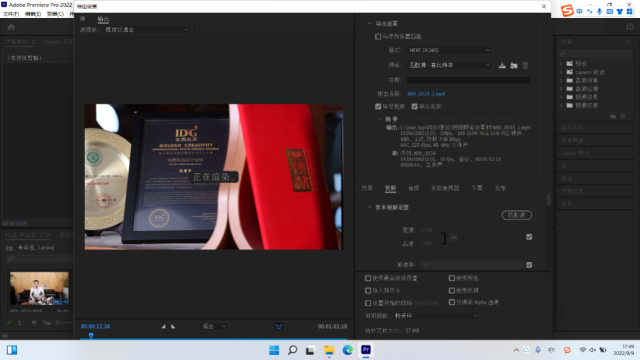Click the Premiere home icon

coord(11,27)
